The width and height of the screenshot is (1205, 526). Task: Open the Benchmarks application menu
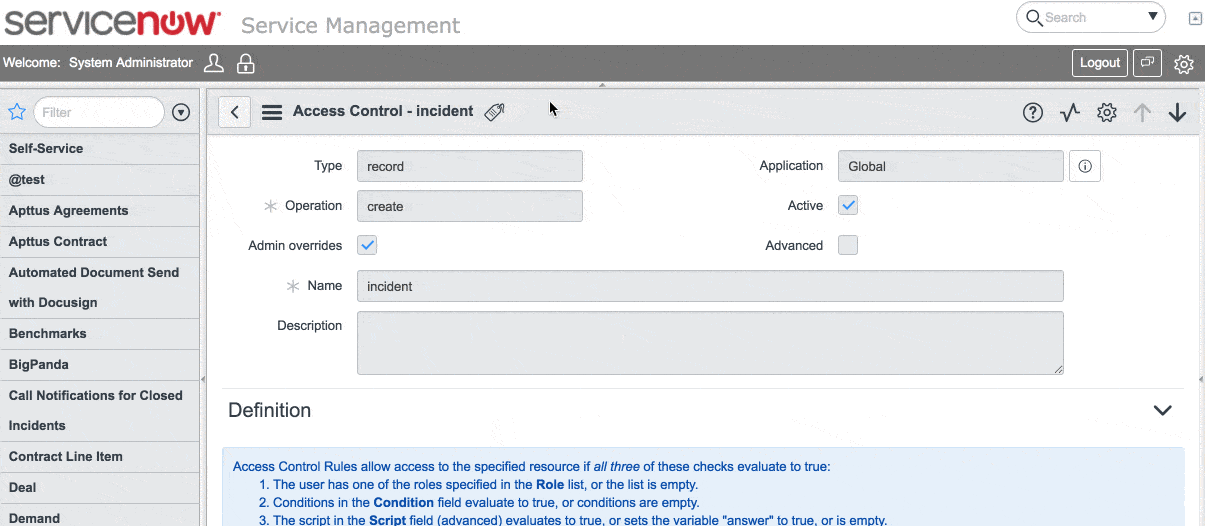click(x=48, y=334)
